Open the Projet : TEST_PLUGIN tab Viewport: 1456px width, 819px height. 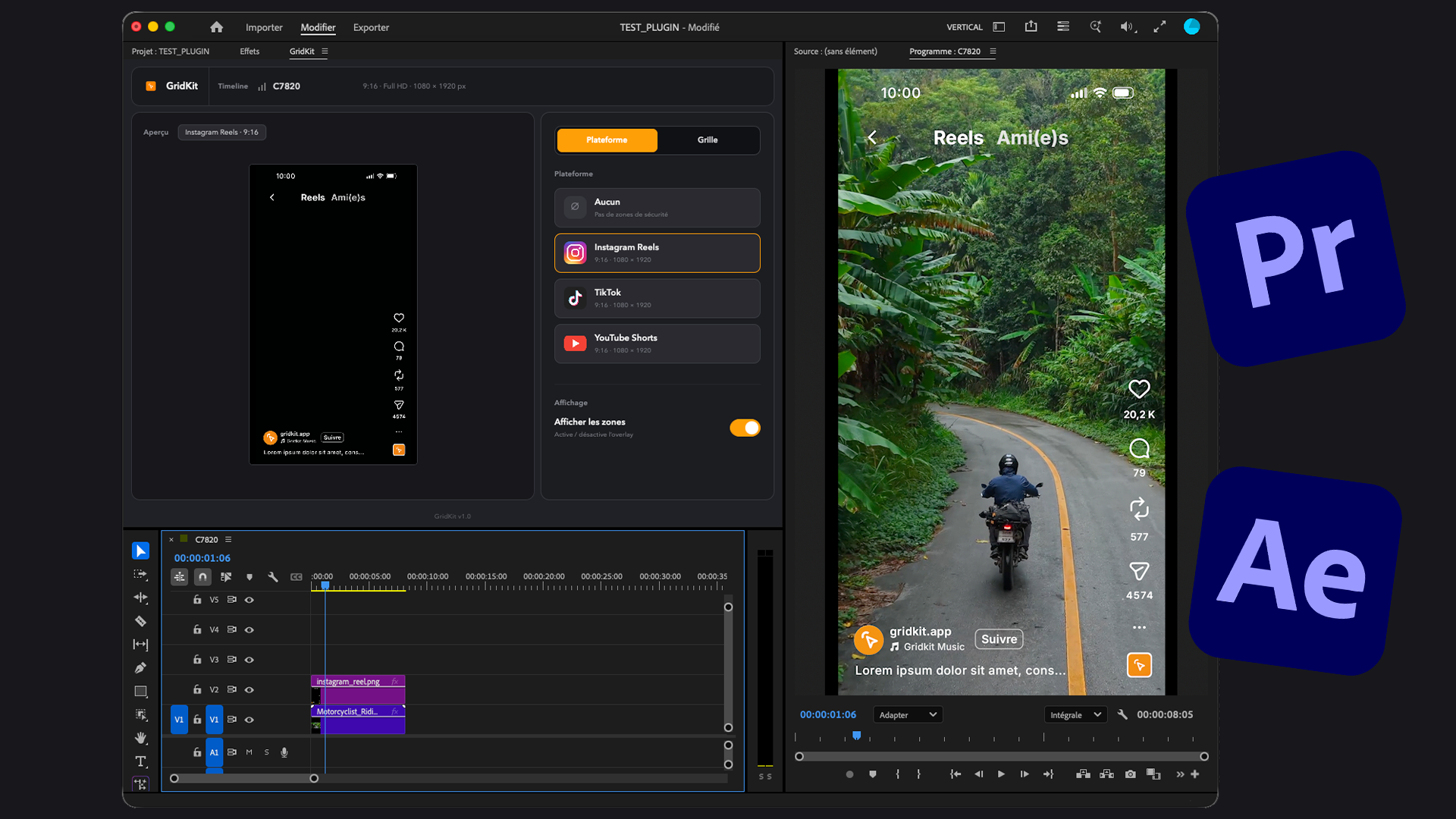tap(171, 52)
